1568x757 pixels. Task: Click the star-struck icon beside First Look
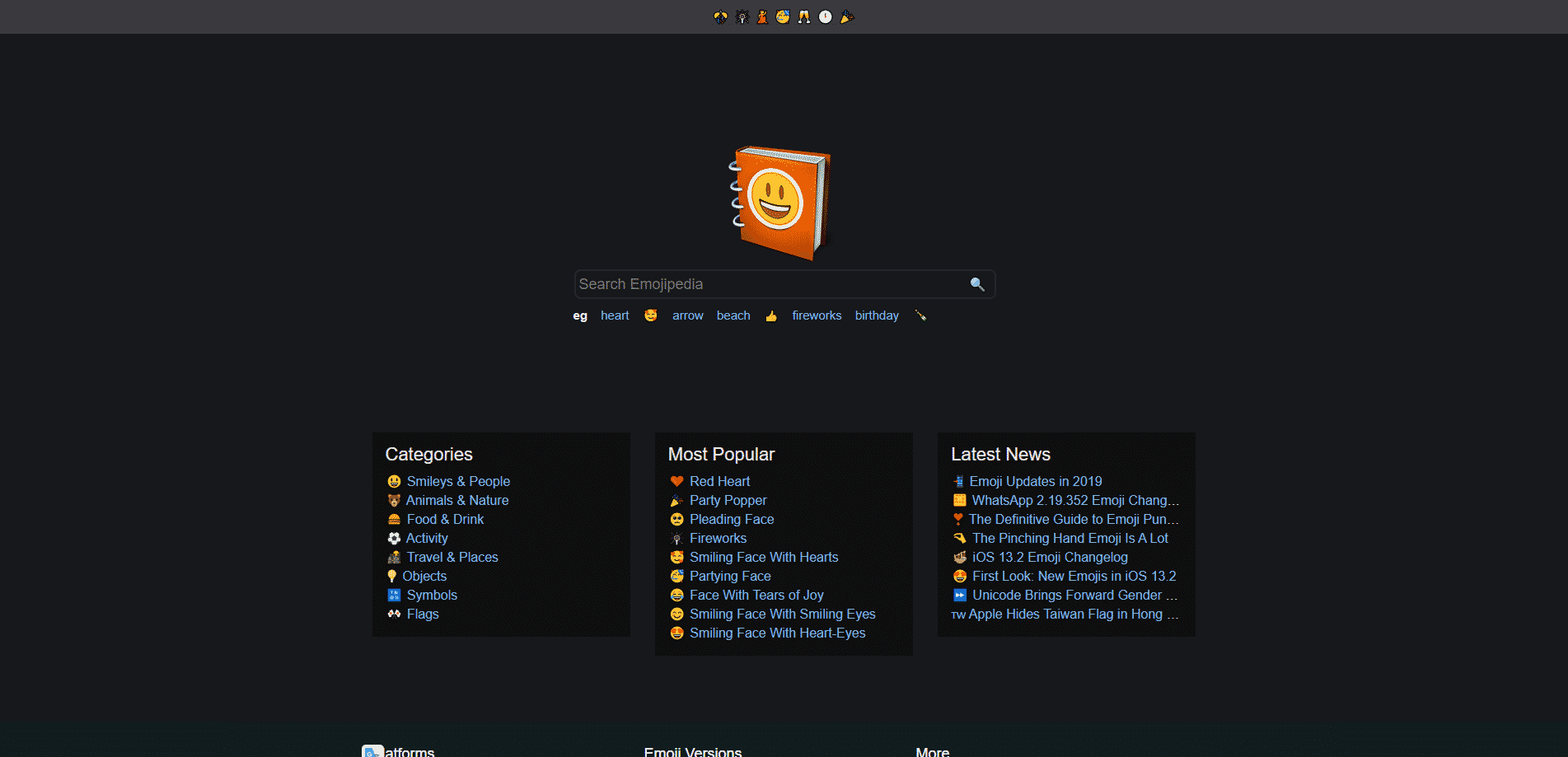pyautogui.click(x=959, y=576)
